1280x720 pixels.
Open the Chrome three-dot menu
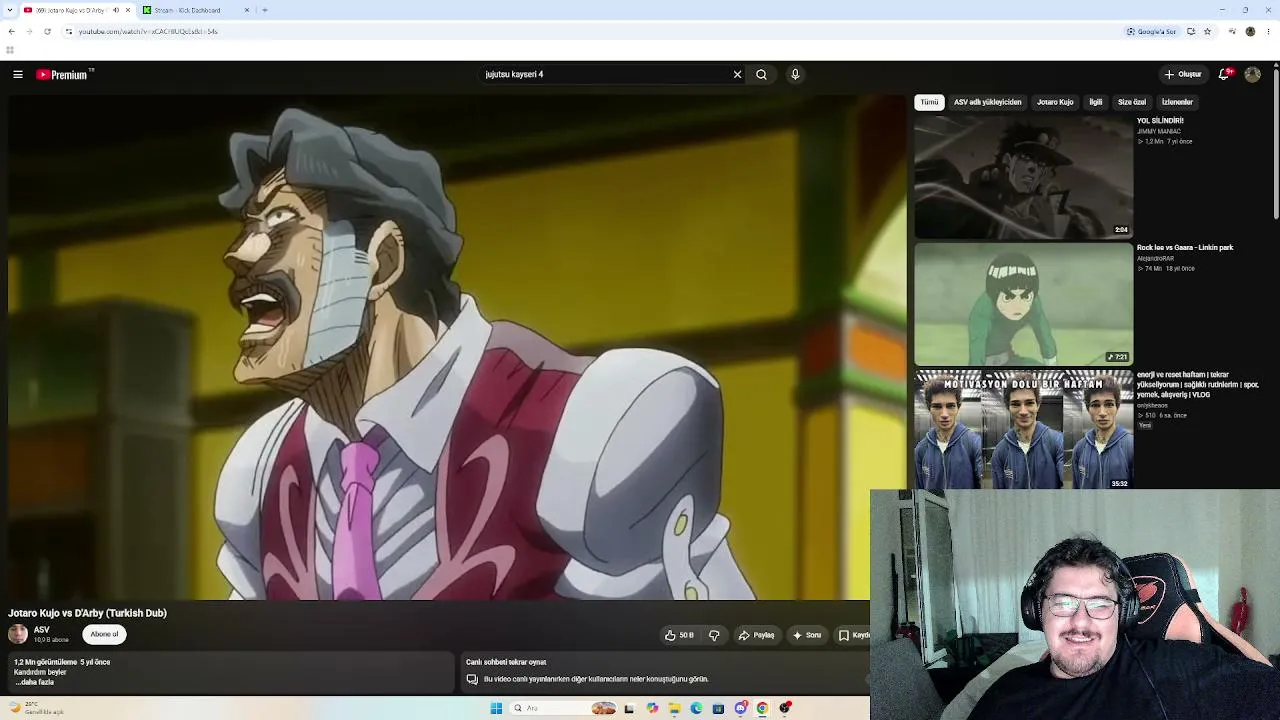pyautogui.click(x=1268, y=31)
